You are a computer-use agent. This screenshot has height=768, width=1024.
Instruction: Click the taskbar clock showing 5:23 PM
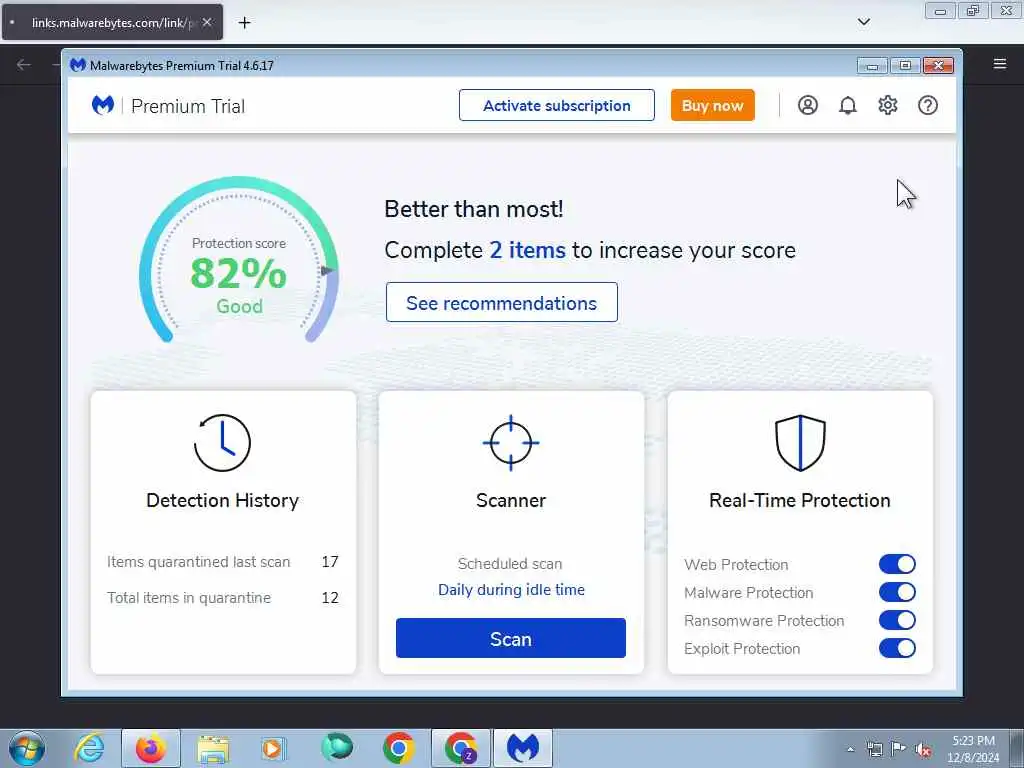(x=973, y=749)
